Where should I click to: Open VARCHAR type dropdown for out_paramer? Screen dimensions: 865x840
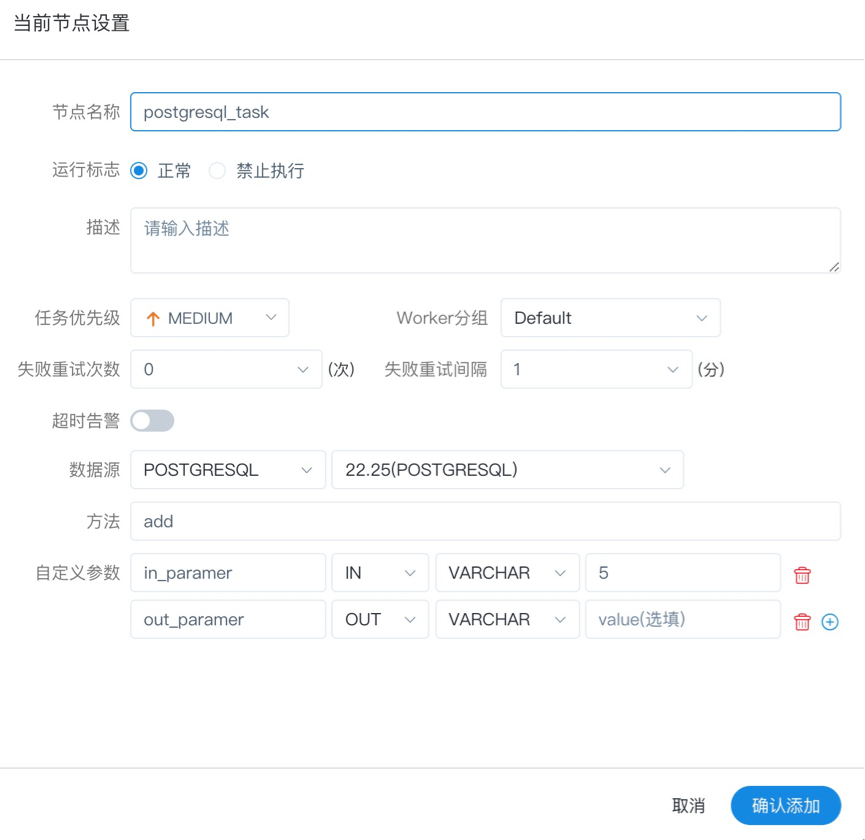(507, 620)
